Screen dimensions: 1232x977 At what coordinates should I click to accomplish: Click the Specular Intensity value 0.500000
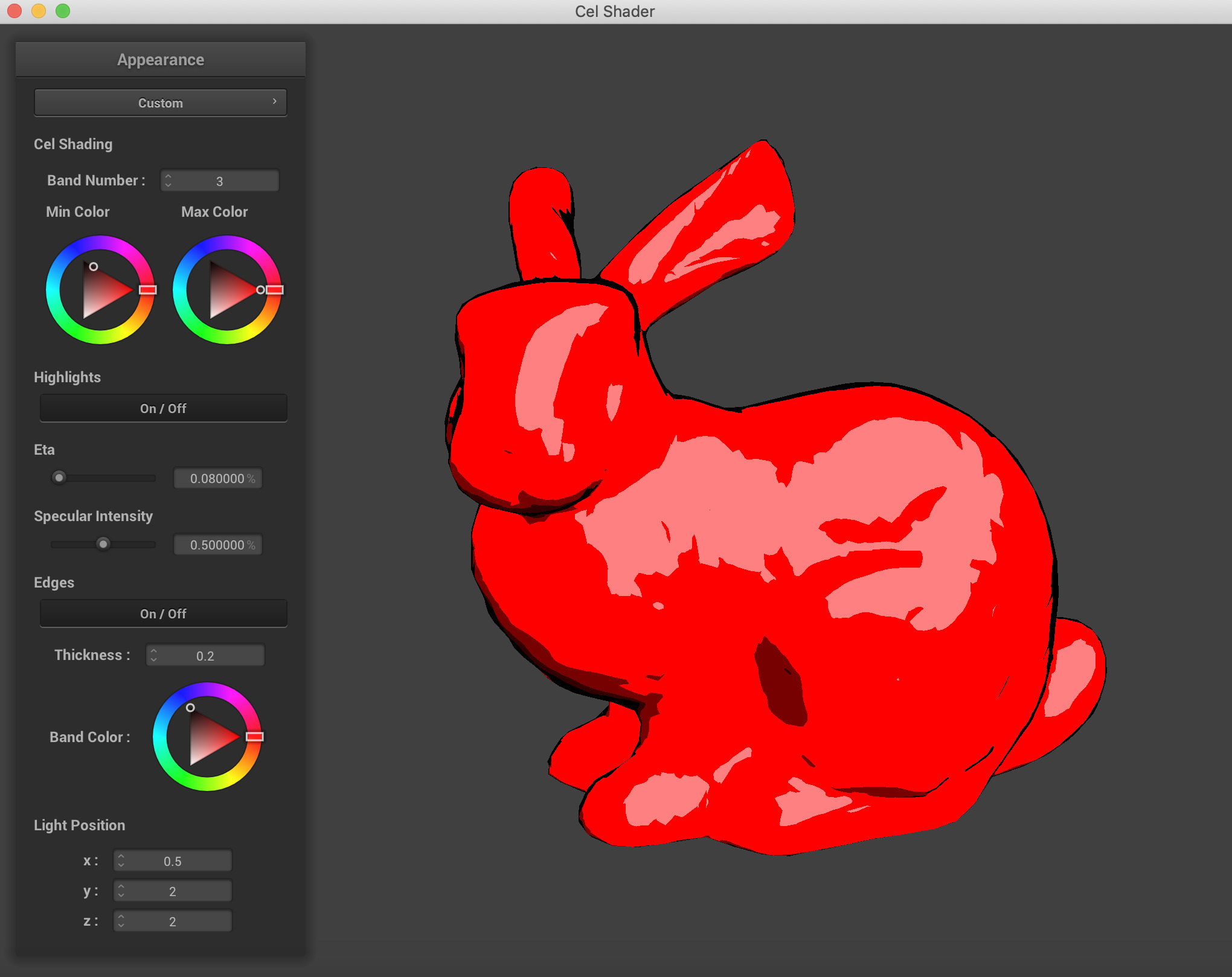(218, 545)
